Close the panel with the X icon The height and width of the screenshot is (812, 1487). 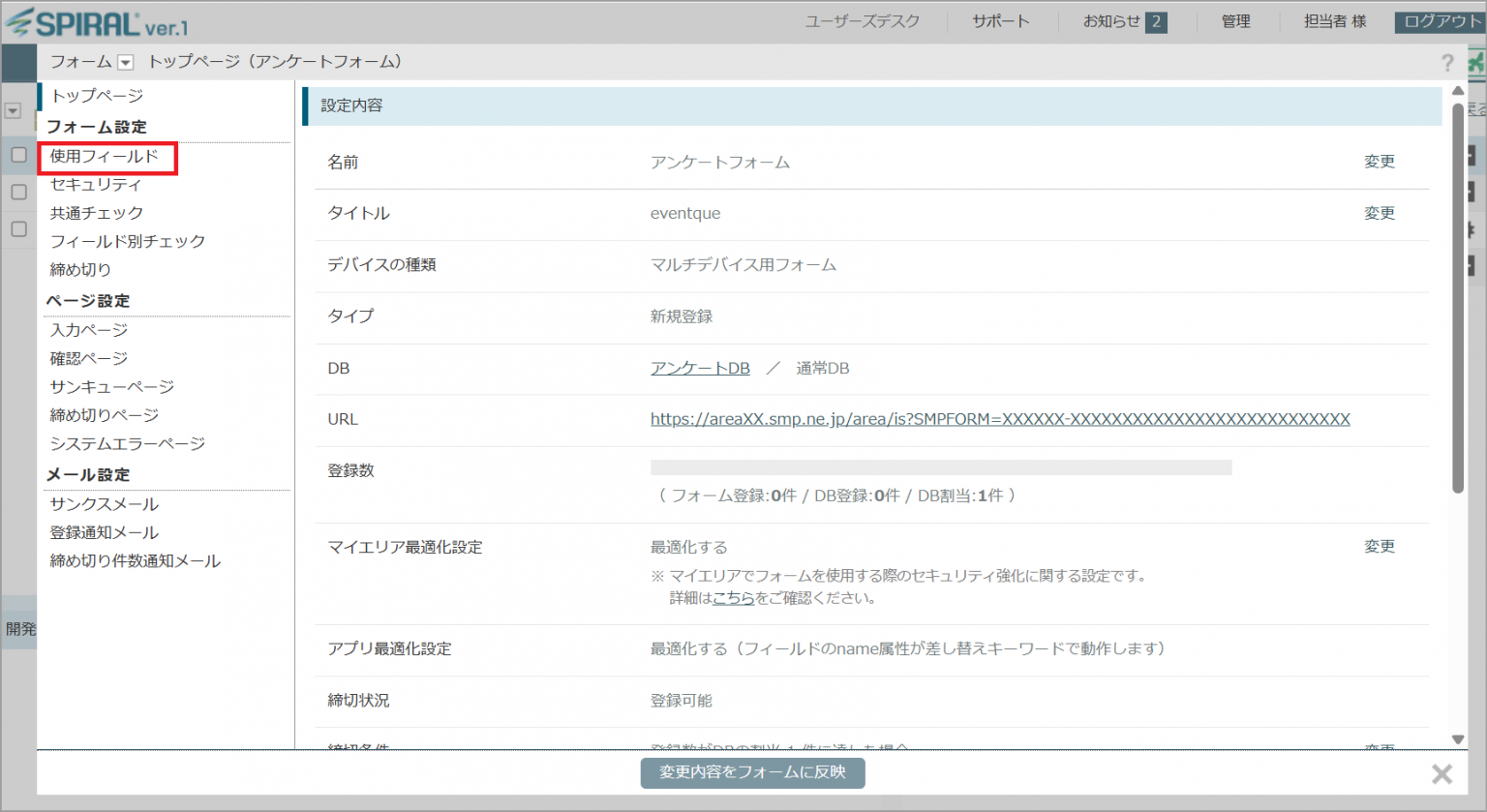pyautogui.click(x=1441, y=773)
